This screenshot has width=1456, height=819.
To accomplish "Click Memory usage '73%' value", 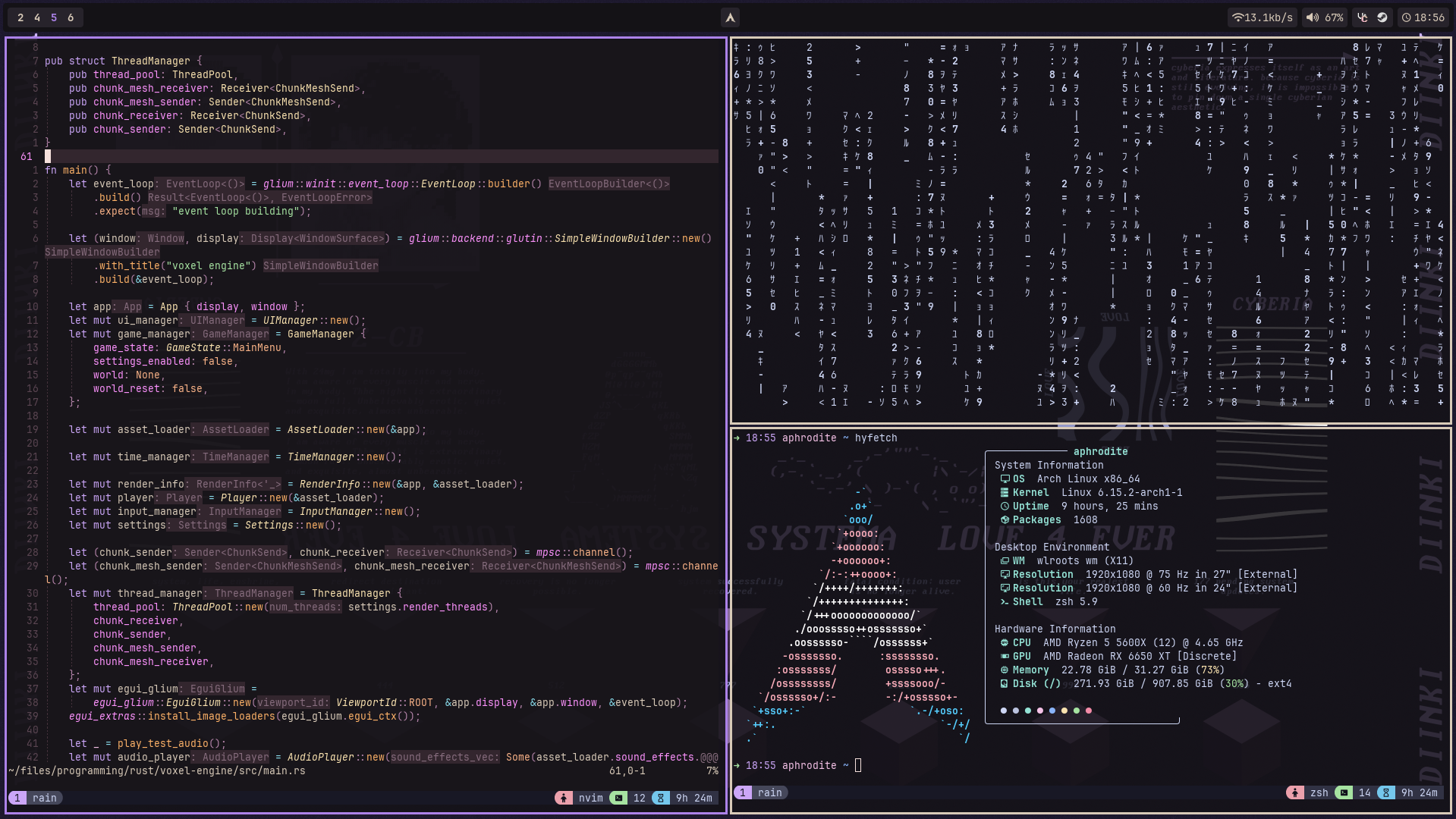I will [x=1209, y=670].
